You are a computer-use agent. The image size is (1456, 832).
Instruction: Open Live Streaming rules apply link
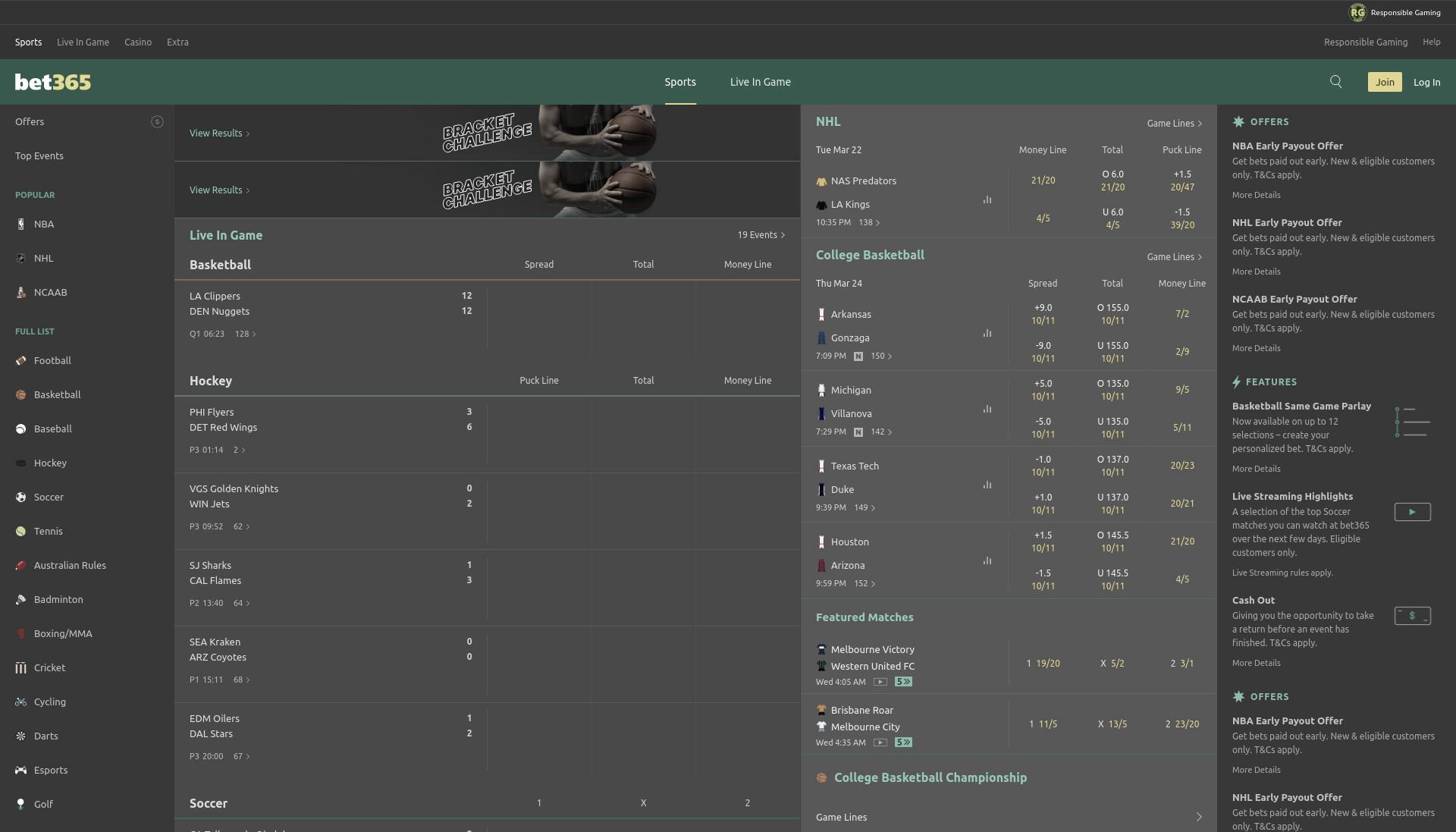click(1282, 573)
